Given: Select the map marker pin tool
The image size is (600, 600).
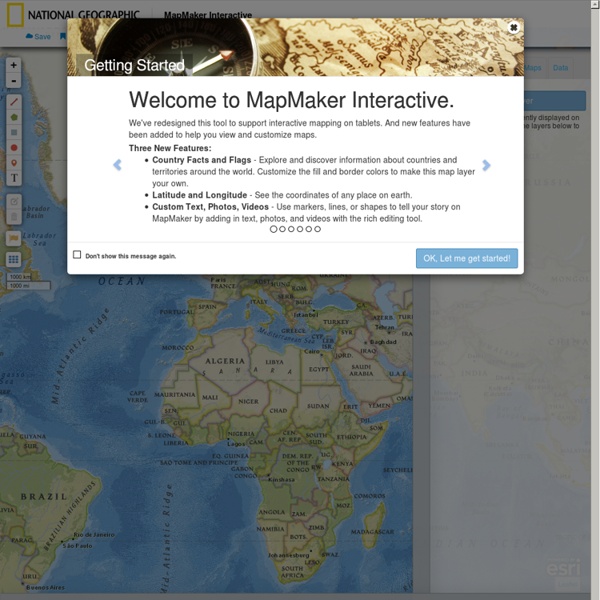Looking at the screenshot, I should pyautogui.click(x=14, y=162).
